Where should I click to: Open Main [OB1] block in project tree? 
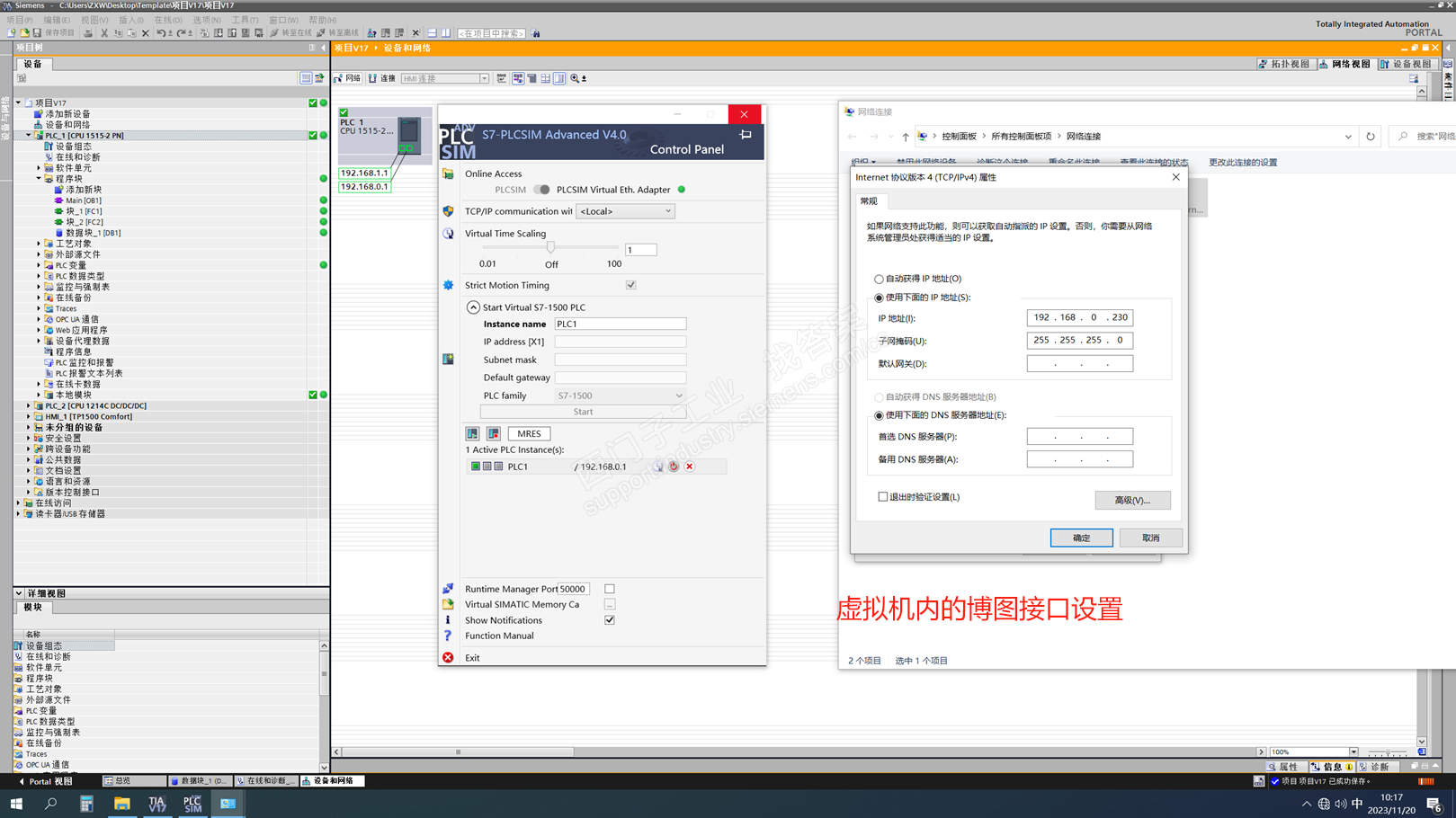click(83, 200)
